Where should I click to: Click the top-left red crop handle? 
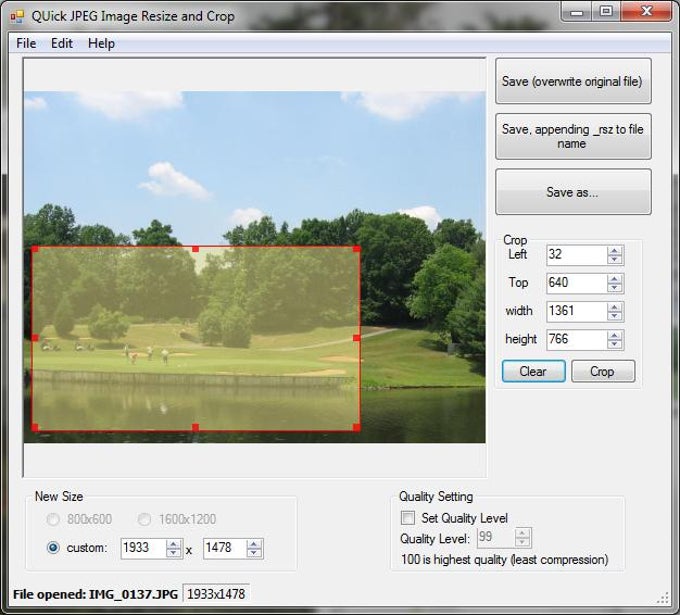click(34, 248)
